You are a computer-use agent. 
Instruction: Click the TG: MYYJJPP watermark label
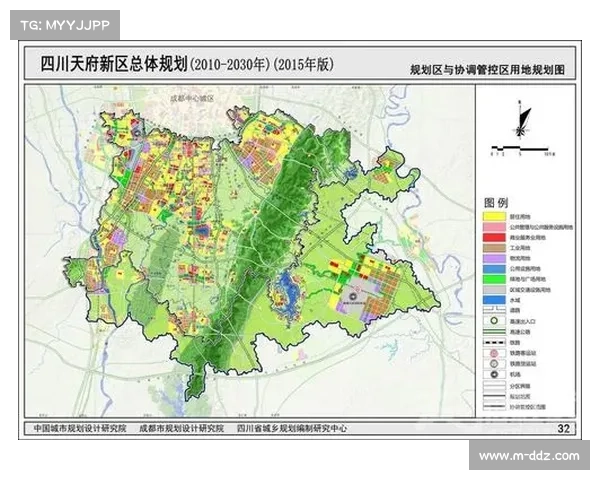click(x=64, y=24)
